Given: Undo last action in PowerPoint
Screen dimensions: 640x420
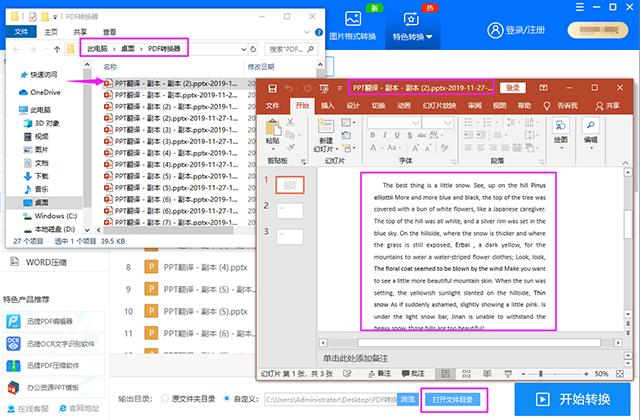Looking at the screenshot, I should tap(289, 88).
